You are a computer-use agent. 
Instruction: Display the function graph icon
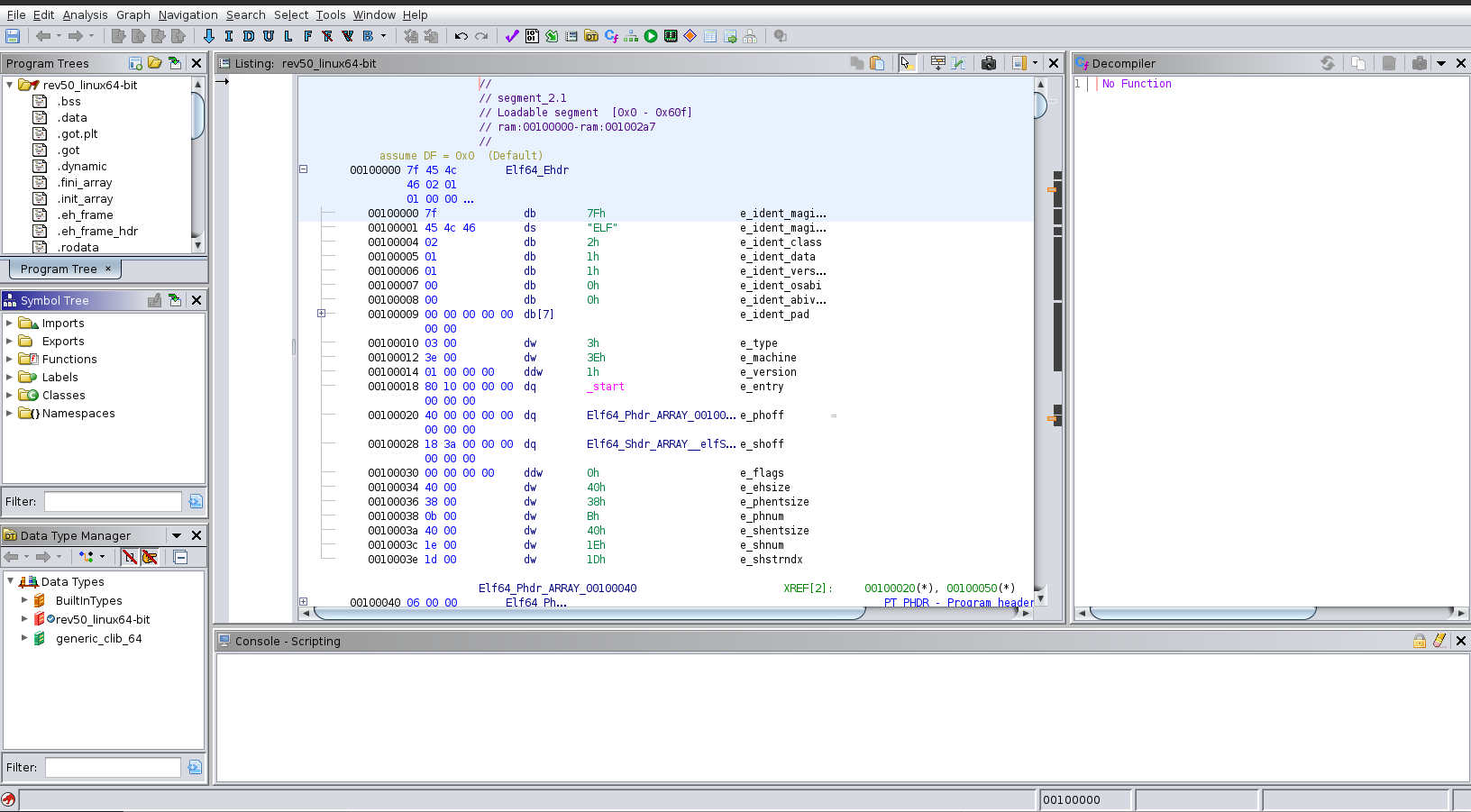[x=631, y=36]
